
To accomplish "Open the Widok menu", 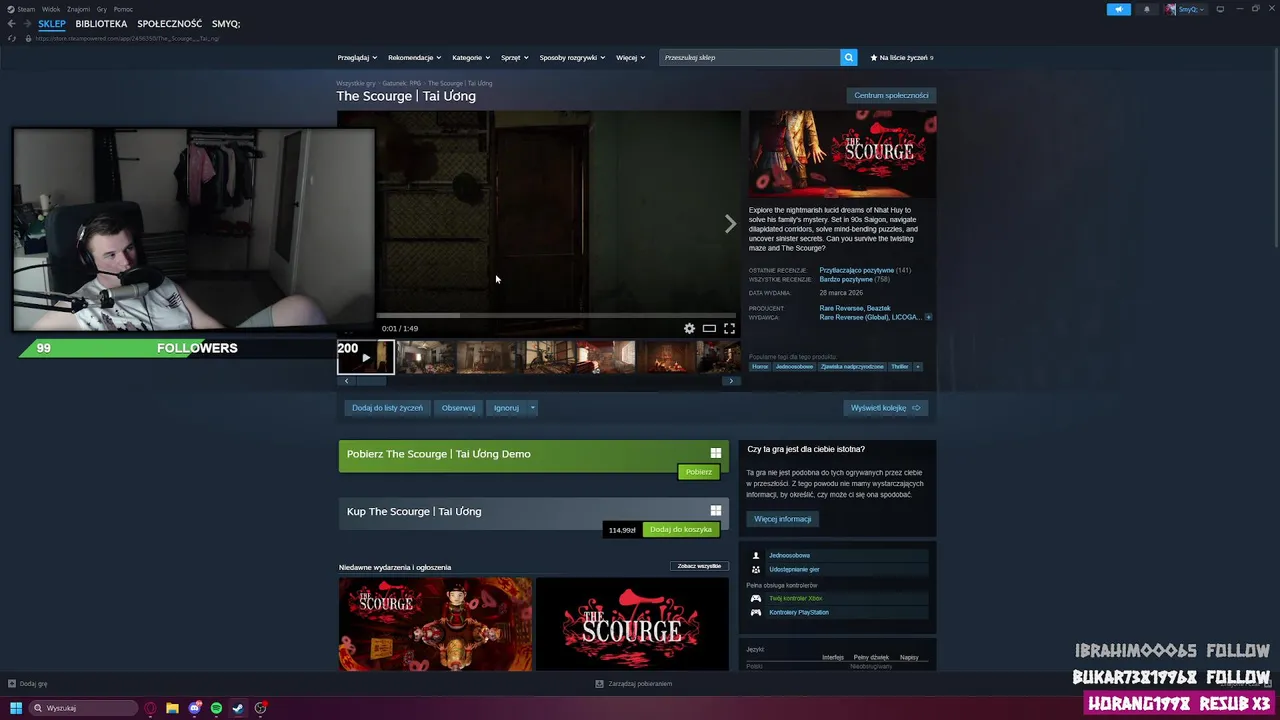I will 51,9.
